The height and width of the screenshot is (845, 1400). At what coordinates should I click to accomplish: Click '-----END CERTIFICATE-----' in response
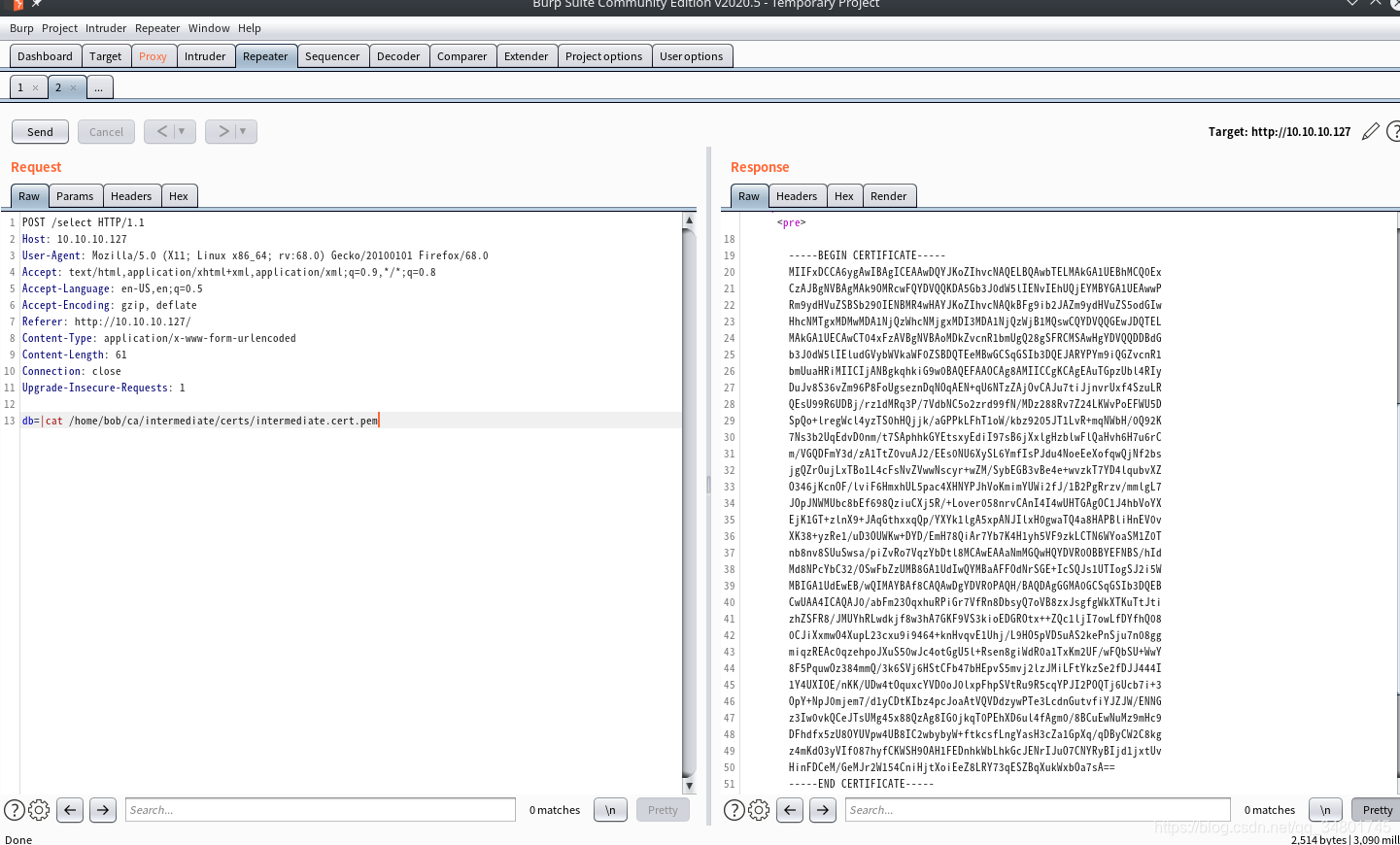pos(861,784)
